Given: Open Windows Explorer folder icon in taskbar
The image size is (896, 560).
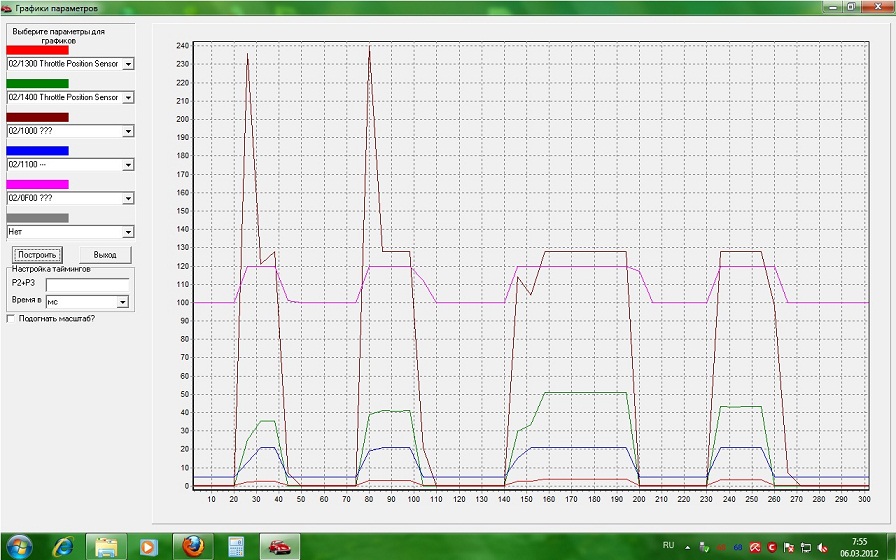Looking at the screenshot, I should click(107, 546).
